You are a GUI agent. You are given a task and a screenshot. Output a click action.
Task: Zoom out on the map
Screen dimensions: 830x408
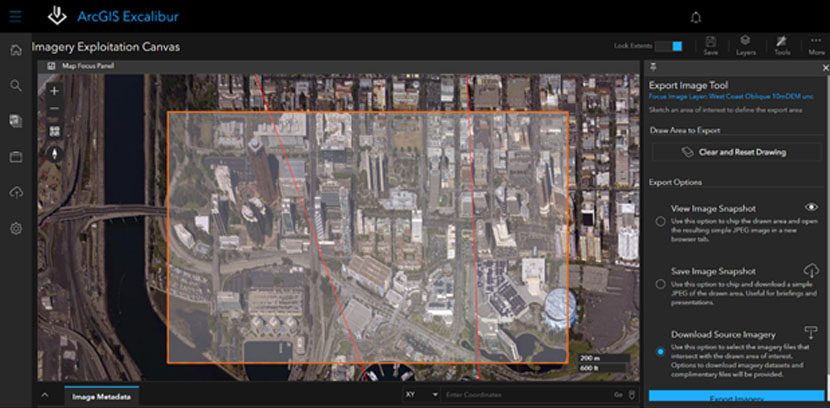[x=54, y=110]
